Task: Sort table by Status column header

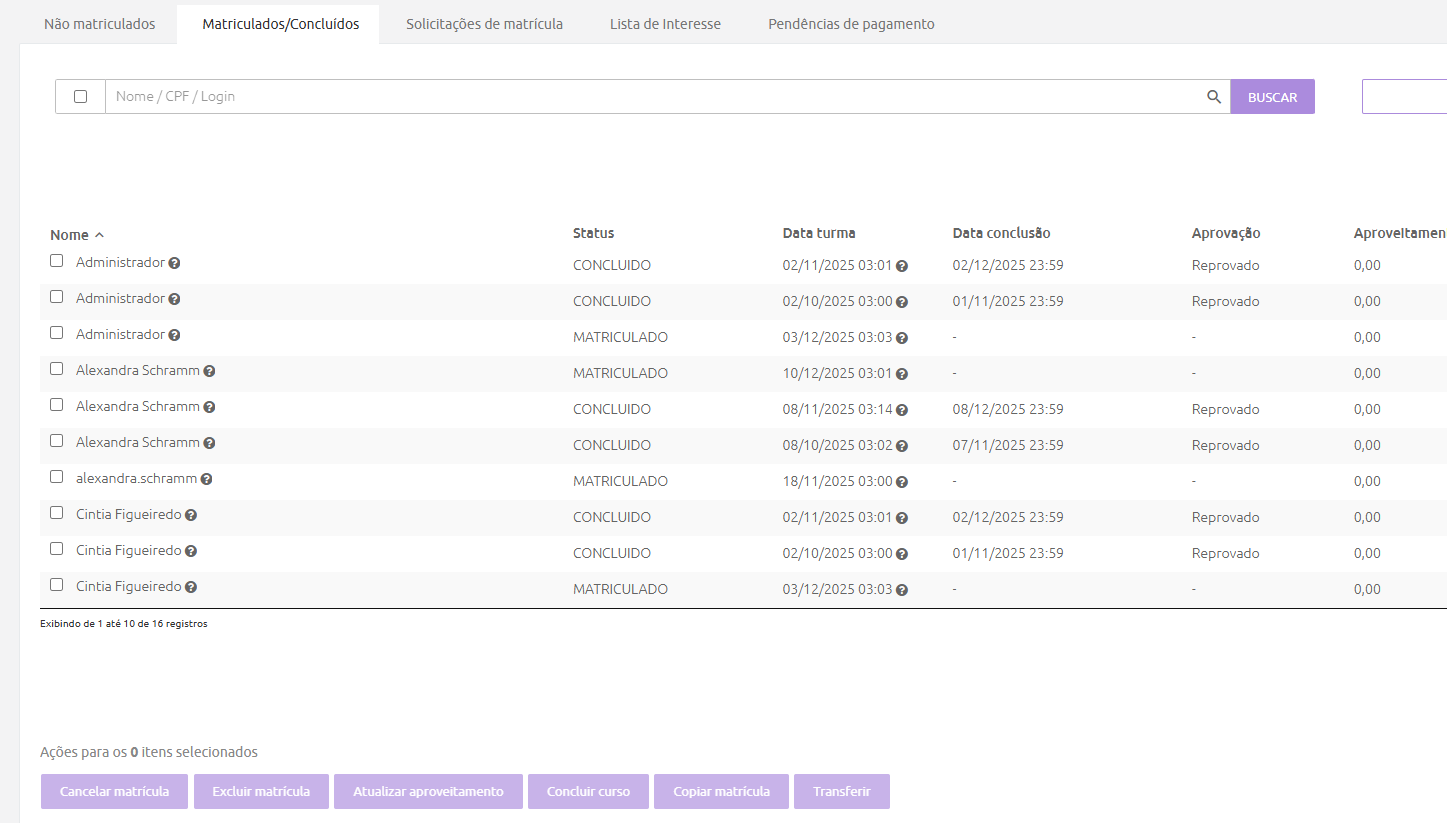Action: pyautogui.click(x=593, y=233)
